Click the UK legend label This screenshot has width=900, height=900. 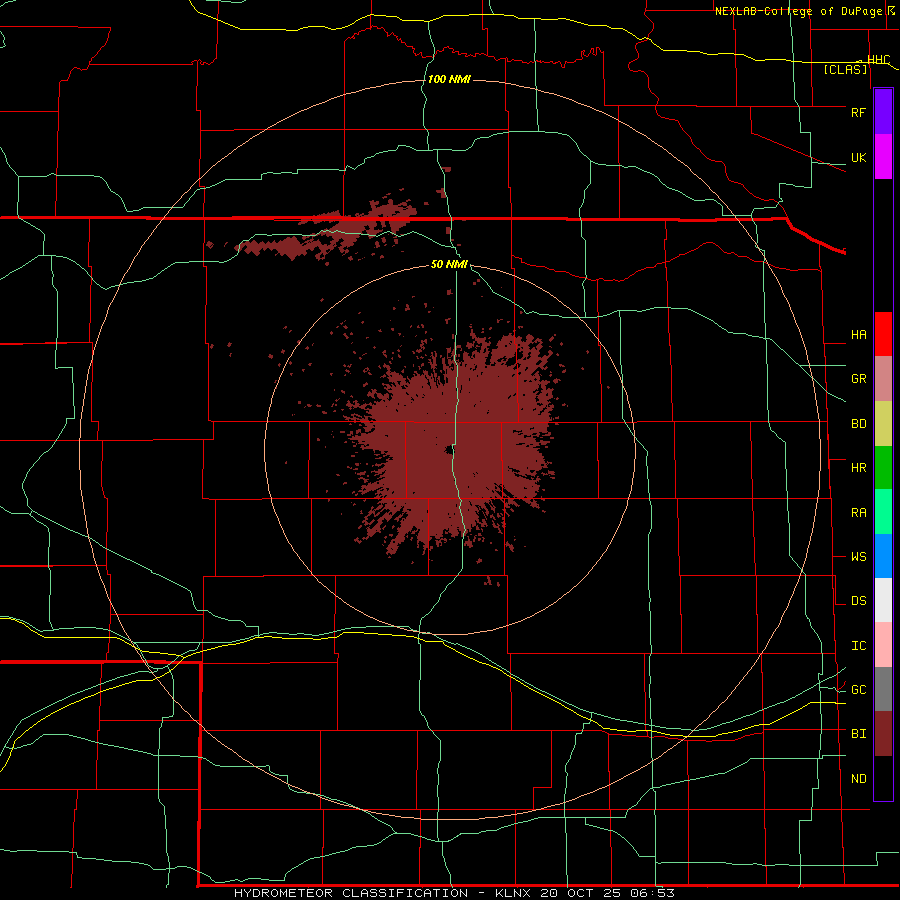tap(858, 157)
